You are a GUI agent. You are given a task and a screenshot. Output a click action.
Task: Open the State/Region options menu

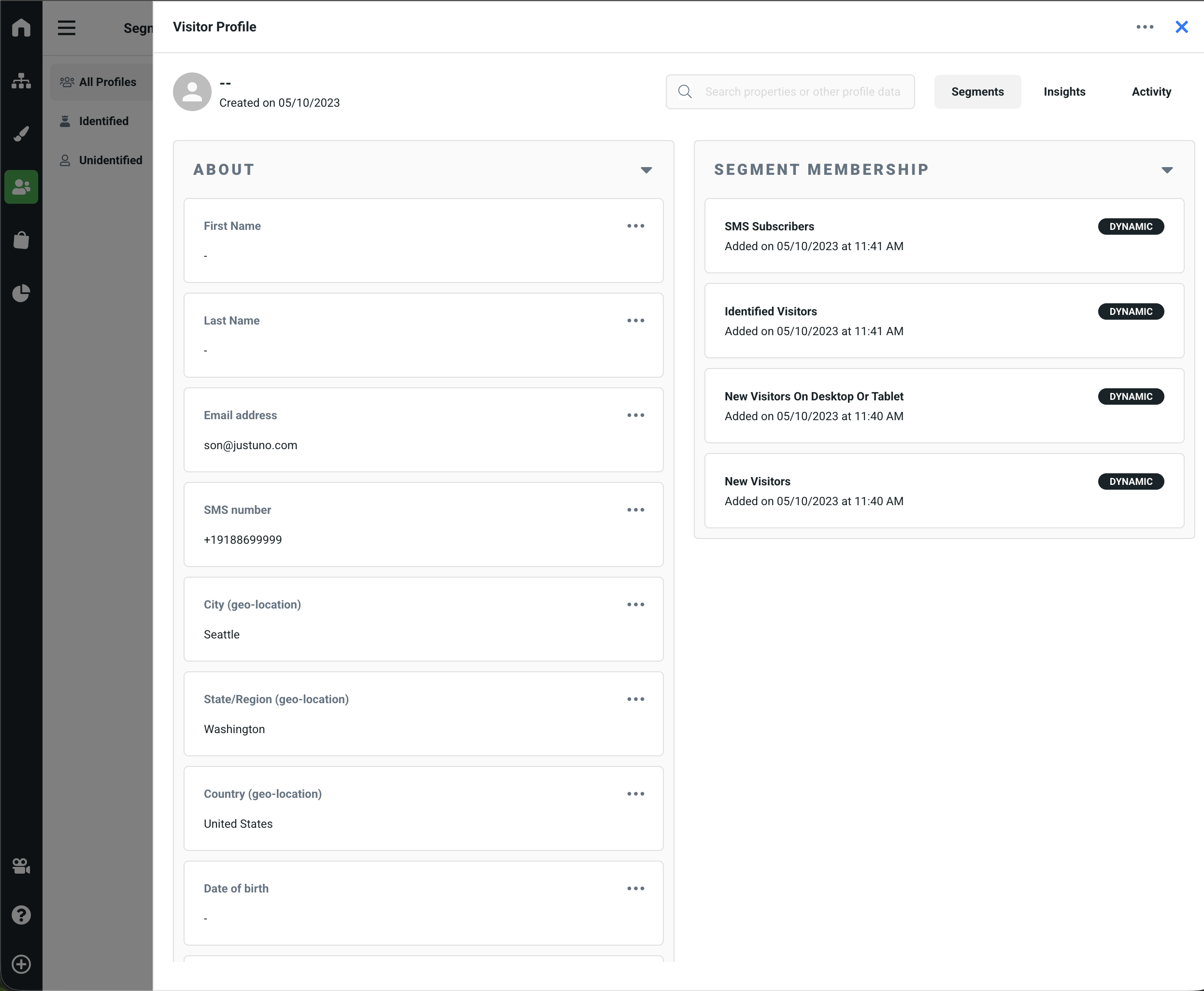[636, 699]
